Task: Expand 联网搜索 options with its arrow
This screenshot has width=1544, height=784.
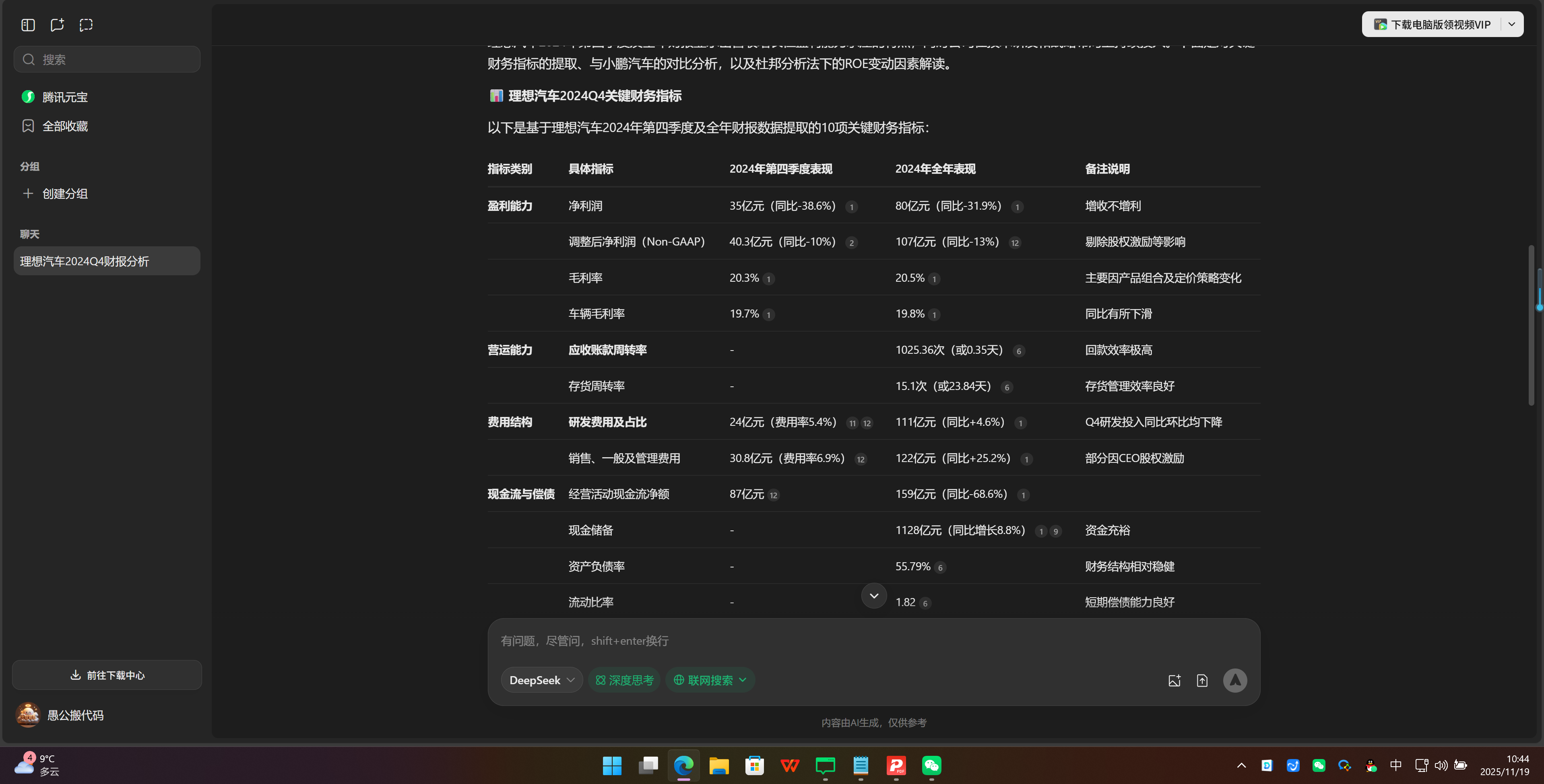Action: click(743, 680)
